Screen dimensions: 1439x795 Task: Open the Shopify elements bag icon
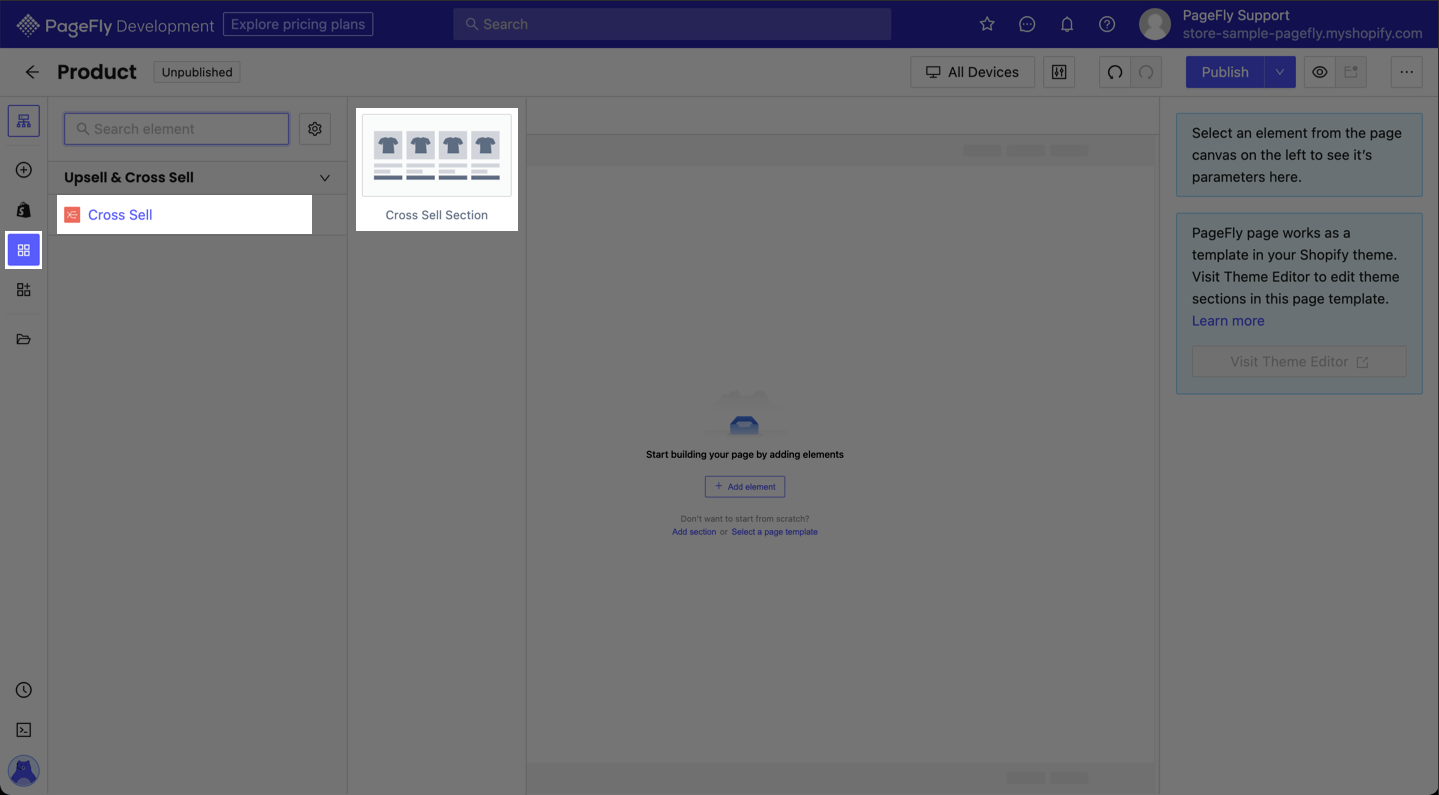point(24,210)
